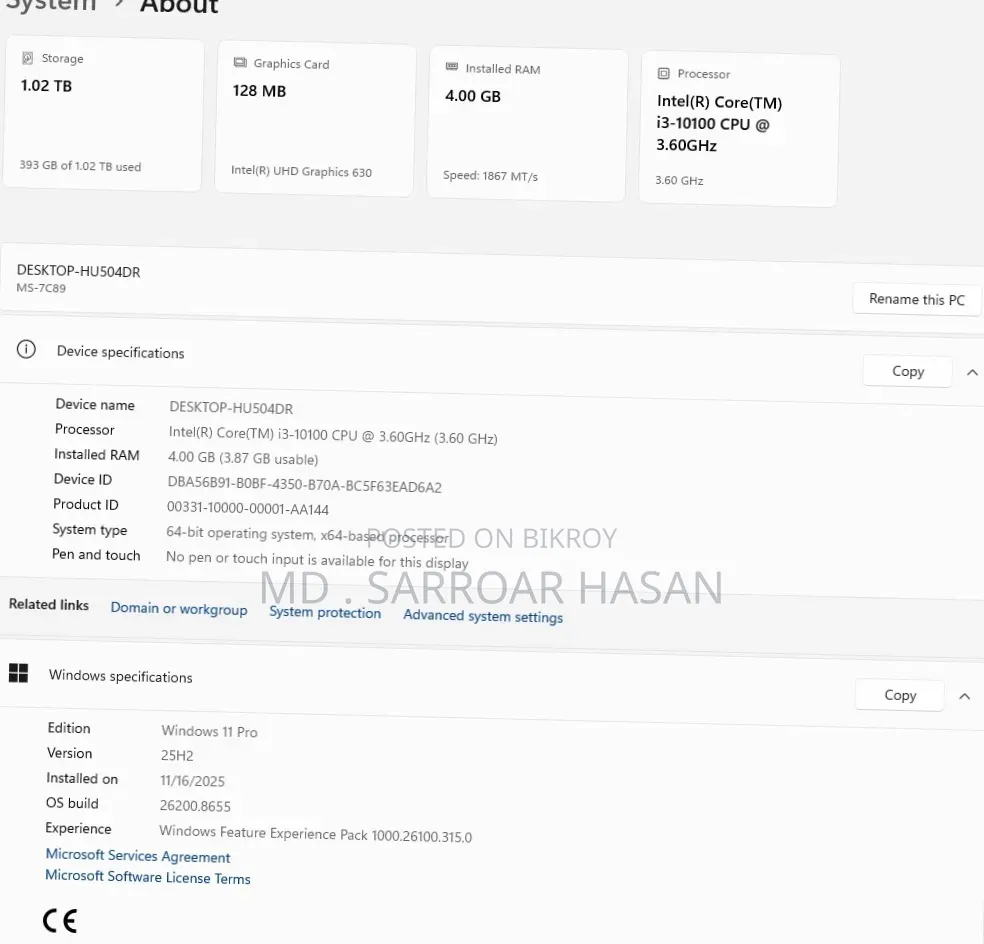Click the Related links label

pyautogui.click(x=49, y=604)
